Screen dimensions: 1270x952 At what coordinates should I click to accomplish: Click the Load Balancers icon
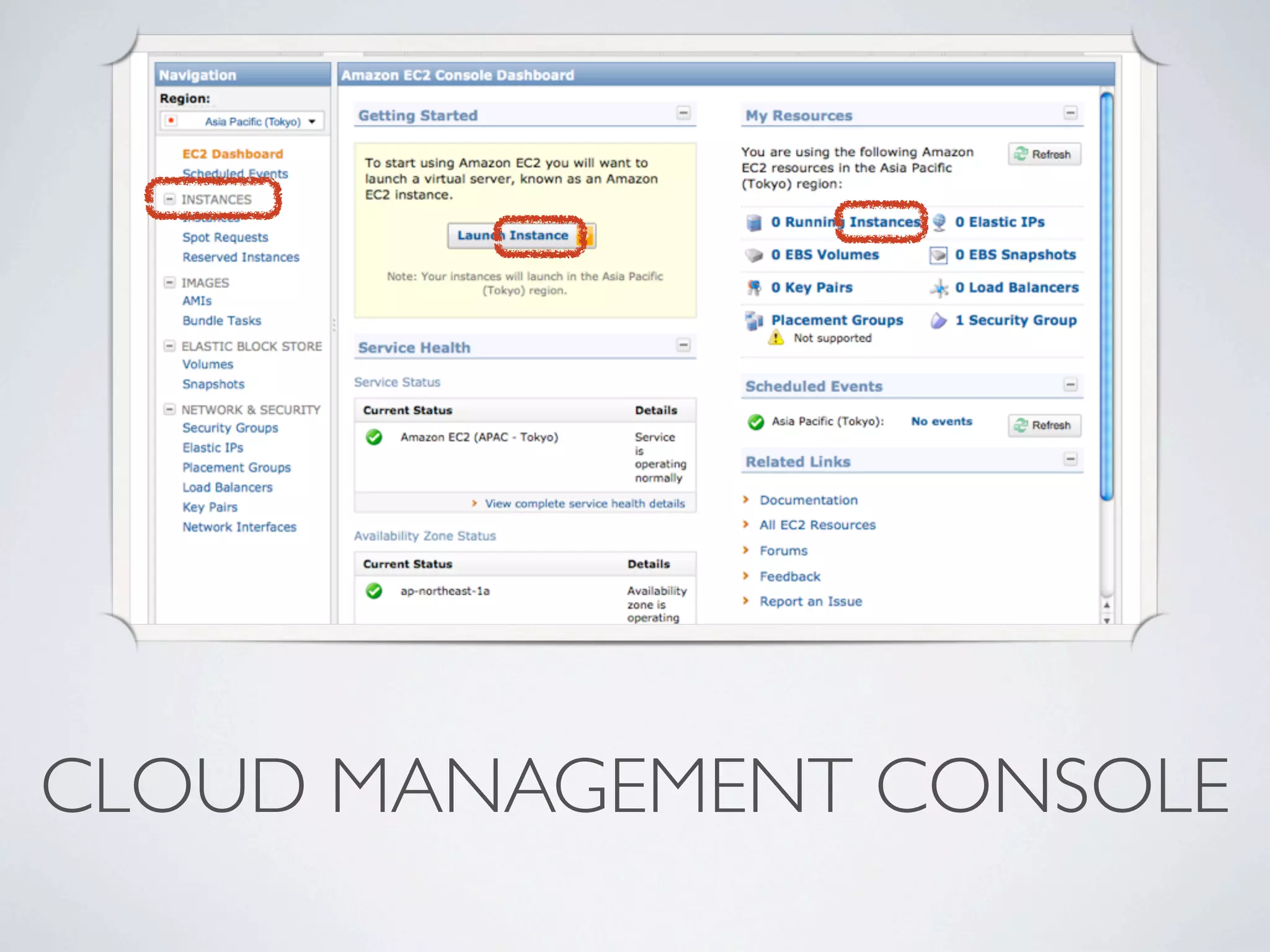[939, 288]
